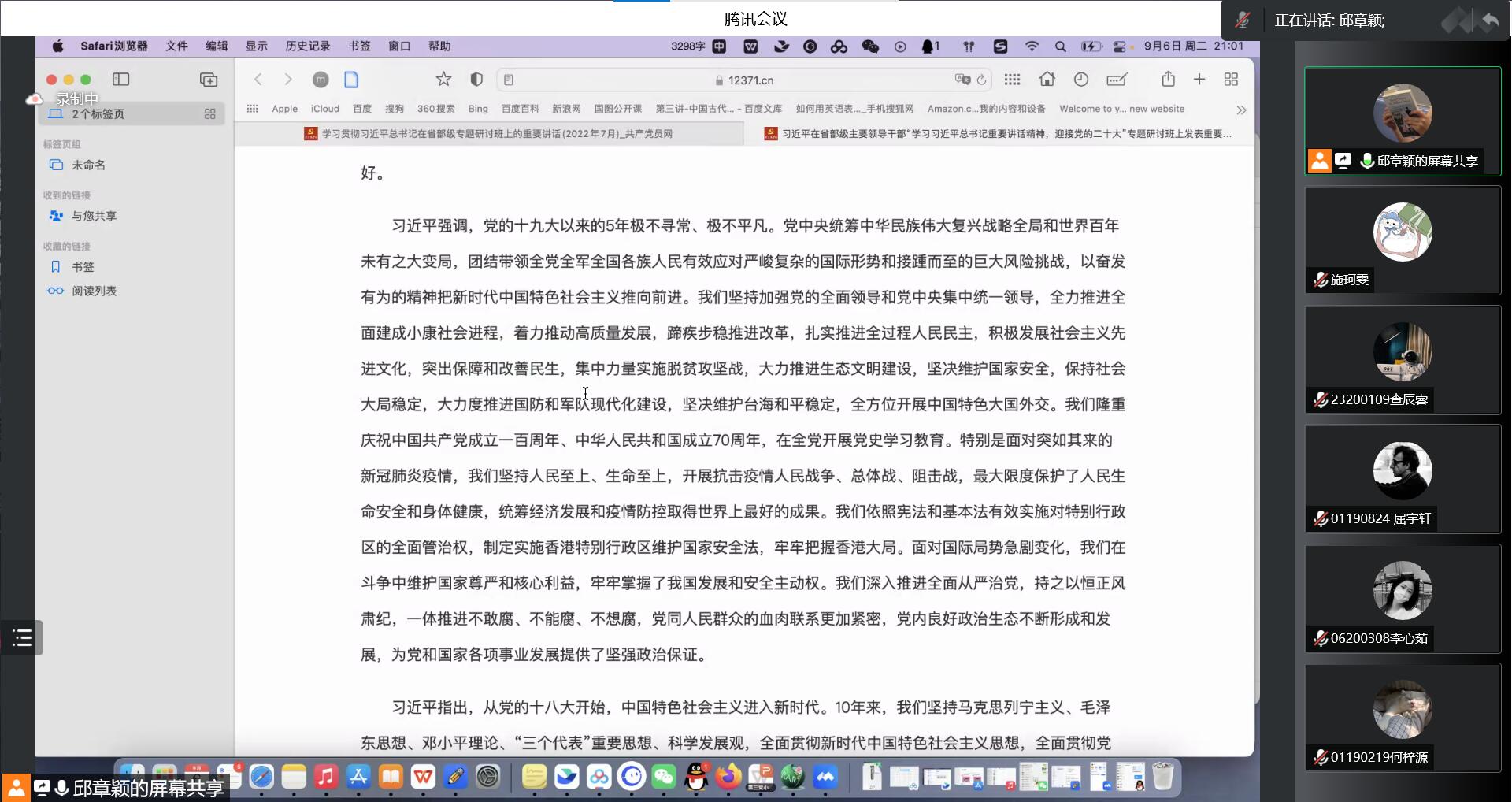Viewport: 1512px width, 802px height.
Task: Show more bookmarks with double chevron
Action: (x=1241, y=110)
